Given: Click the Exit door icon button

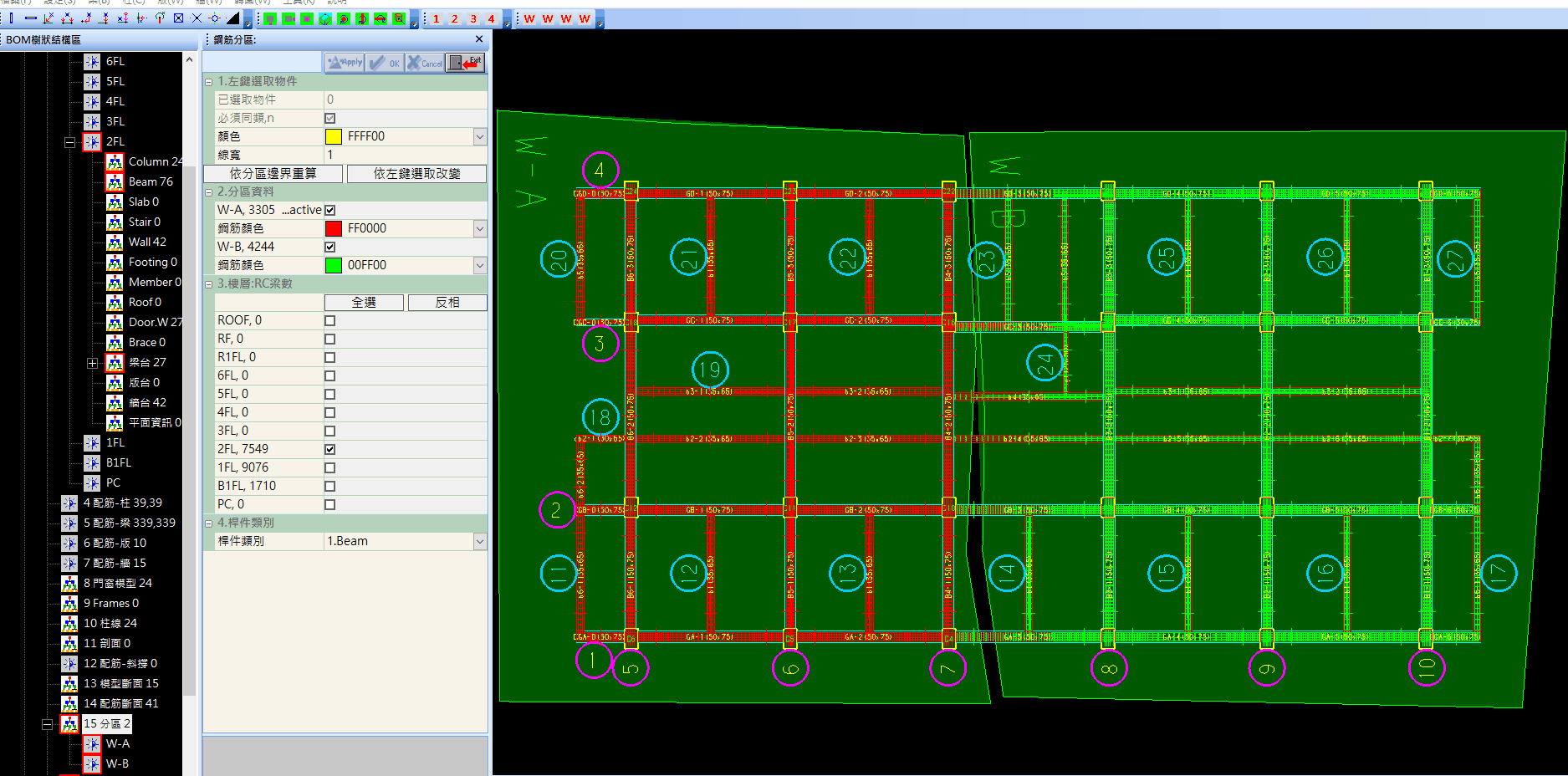Looking at the screenshot, I should 465,63.
